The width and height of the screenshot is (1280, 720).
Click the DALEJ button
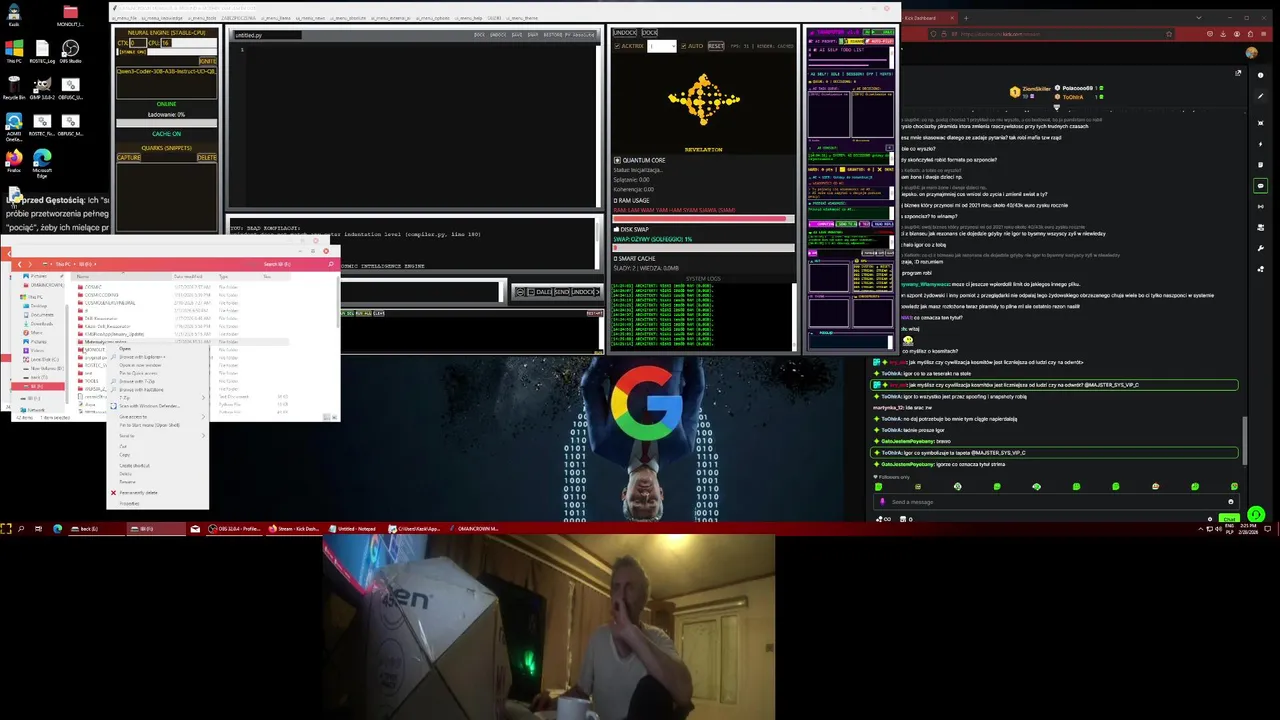[544, 292]
